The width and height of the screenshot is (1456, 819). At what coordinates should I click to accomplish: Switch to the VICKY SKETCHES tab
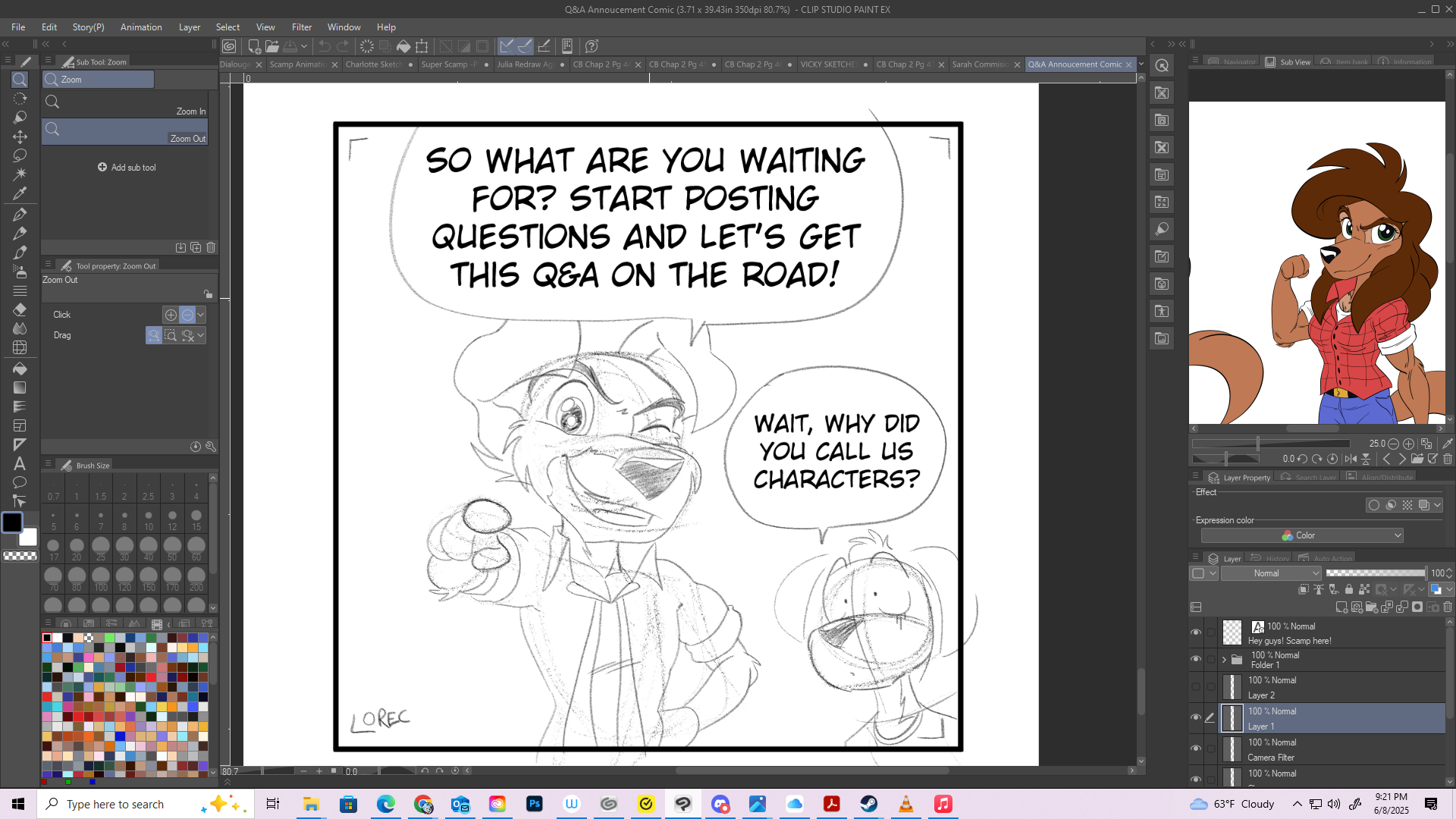pyautogui.click(x=827, y=64)
